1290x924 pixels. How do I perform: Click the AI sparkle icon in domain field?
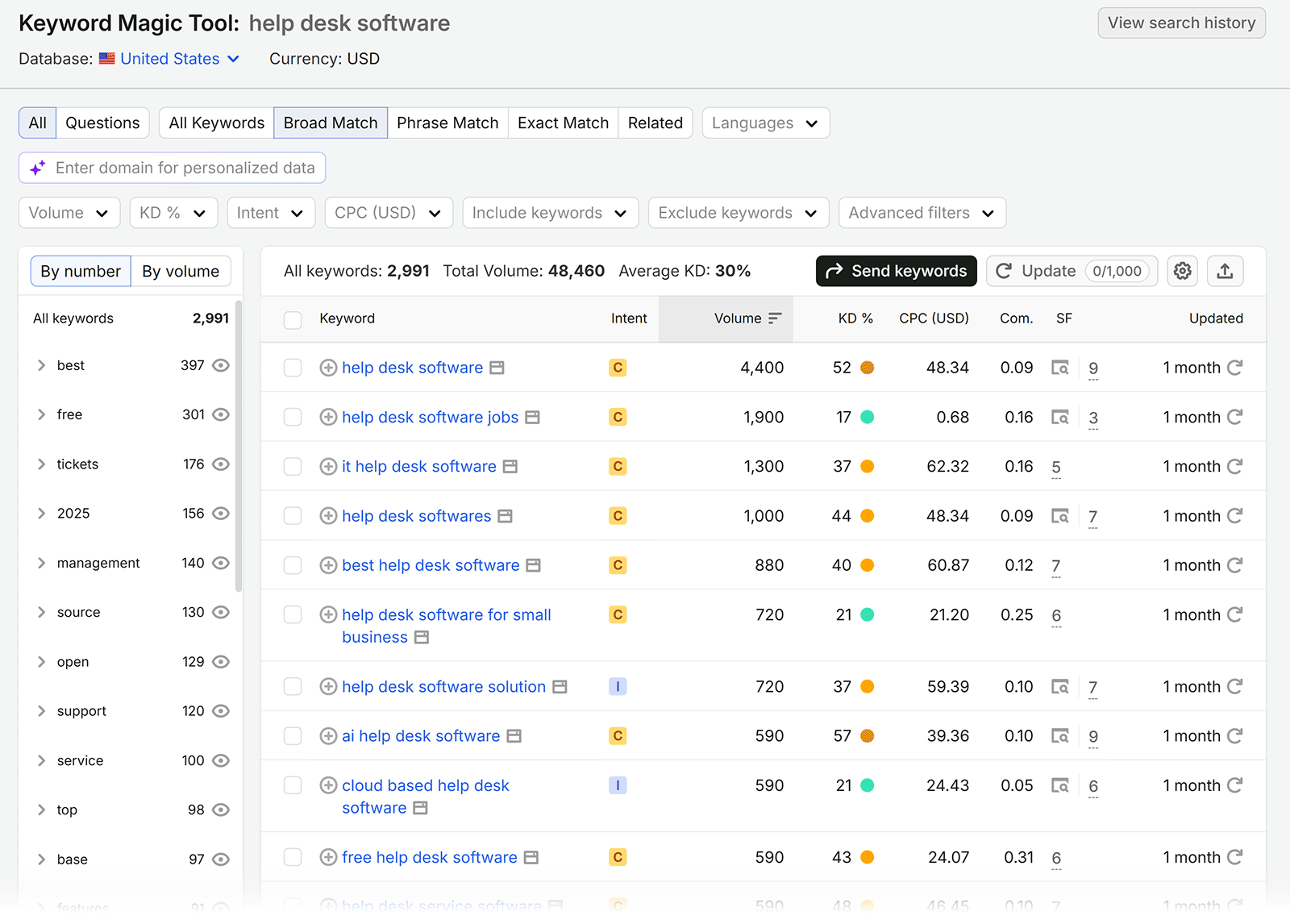(38, 168)
